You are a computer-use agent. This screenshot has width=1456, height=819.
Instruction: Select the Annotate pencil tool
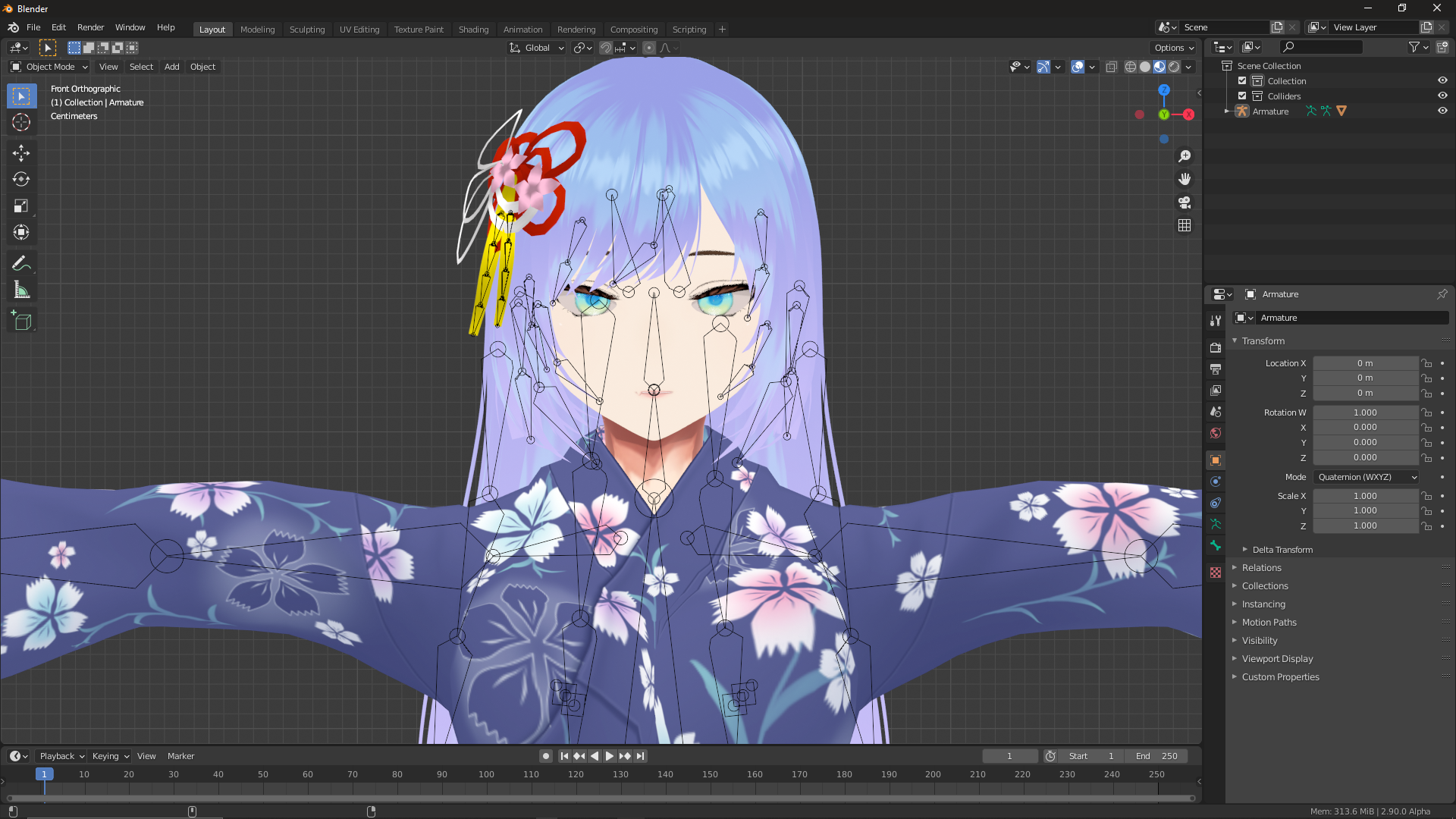pos(21,264)
